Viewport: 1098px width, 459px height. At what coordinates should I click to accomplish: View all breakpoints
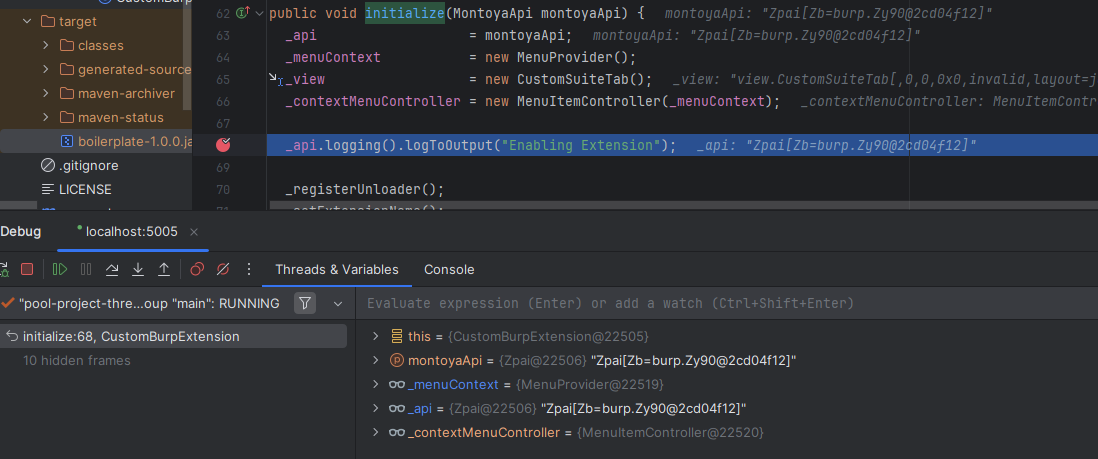pyautogui.click(x=197, y=269)
